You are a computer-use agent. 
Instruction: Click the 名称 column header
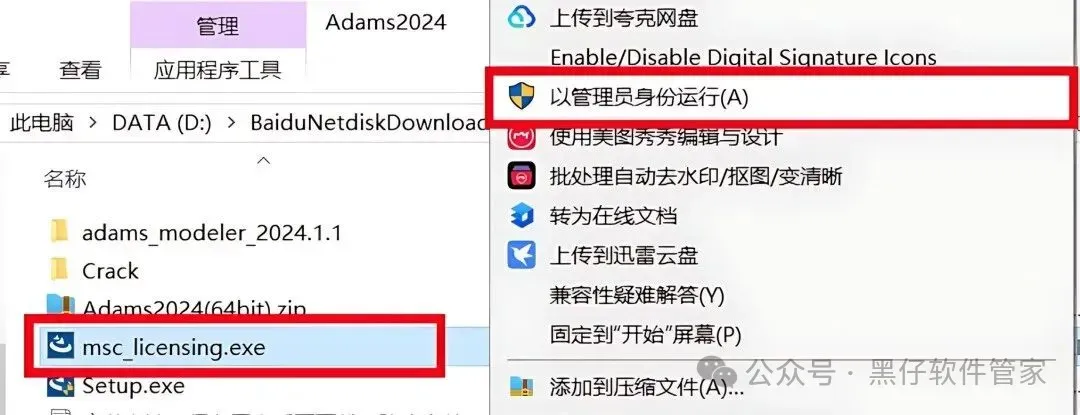[65, 180]
